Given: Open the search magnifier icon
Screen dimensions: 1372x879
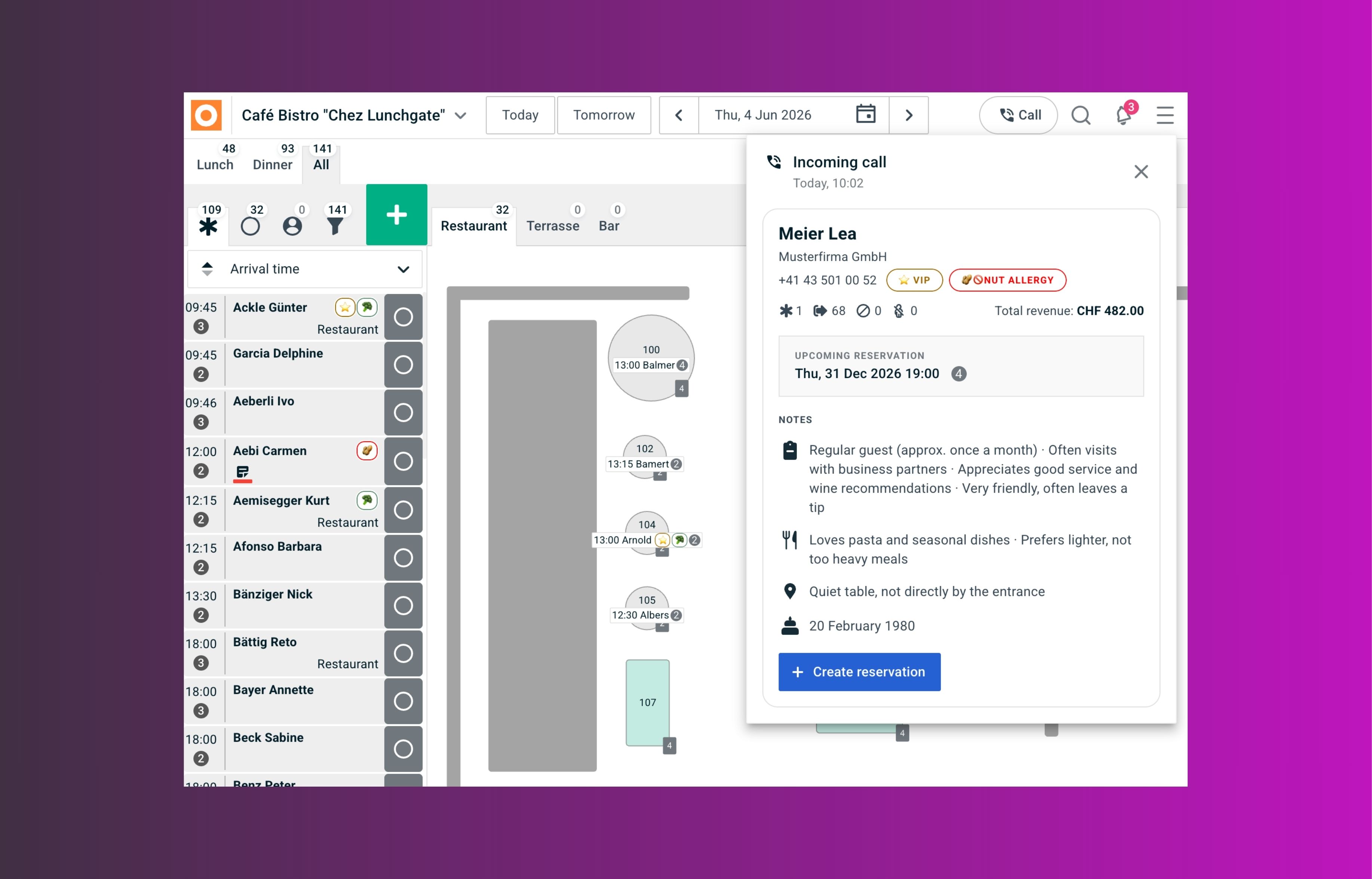Looking at the screenshot, I should pos(1080,115).
